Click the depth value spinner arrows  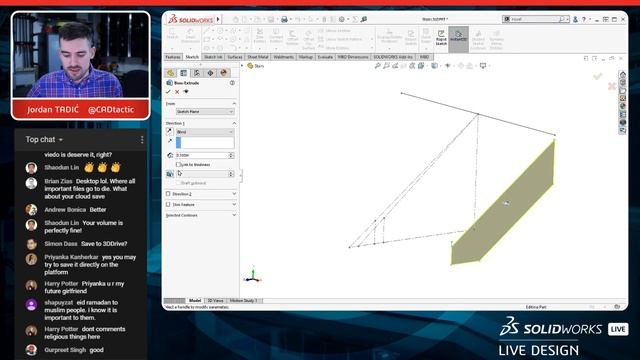231,156
